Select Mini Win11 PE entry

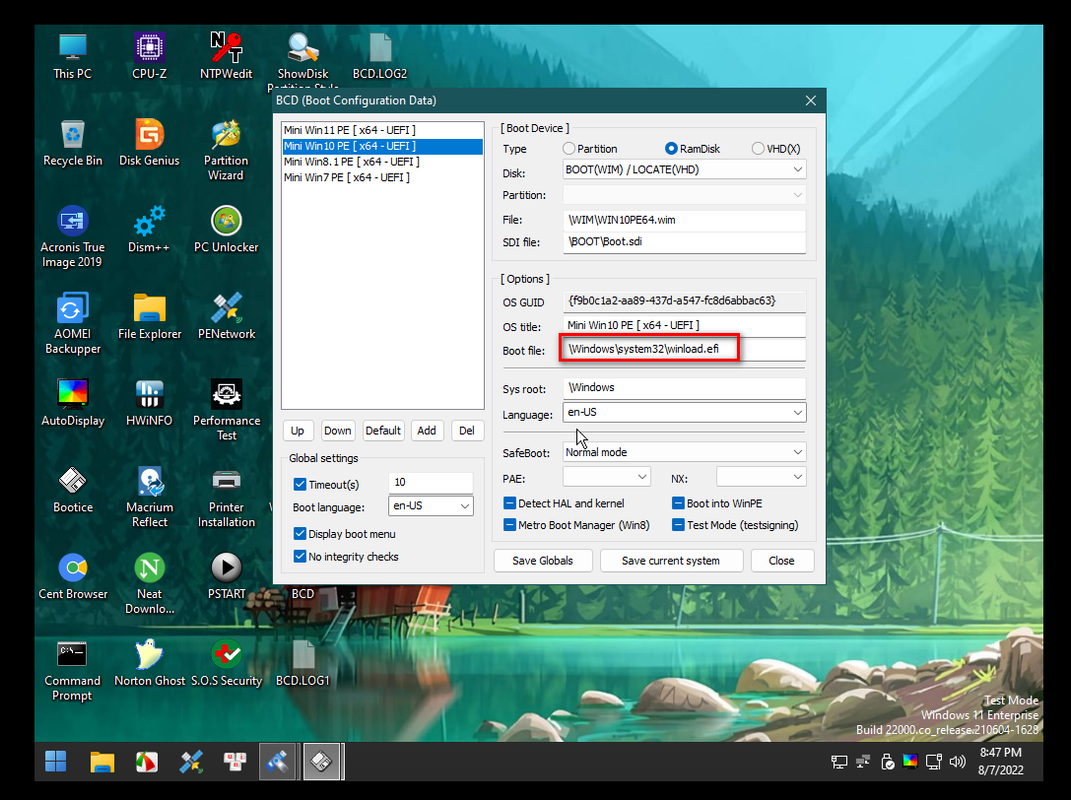tap(382, 130)
